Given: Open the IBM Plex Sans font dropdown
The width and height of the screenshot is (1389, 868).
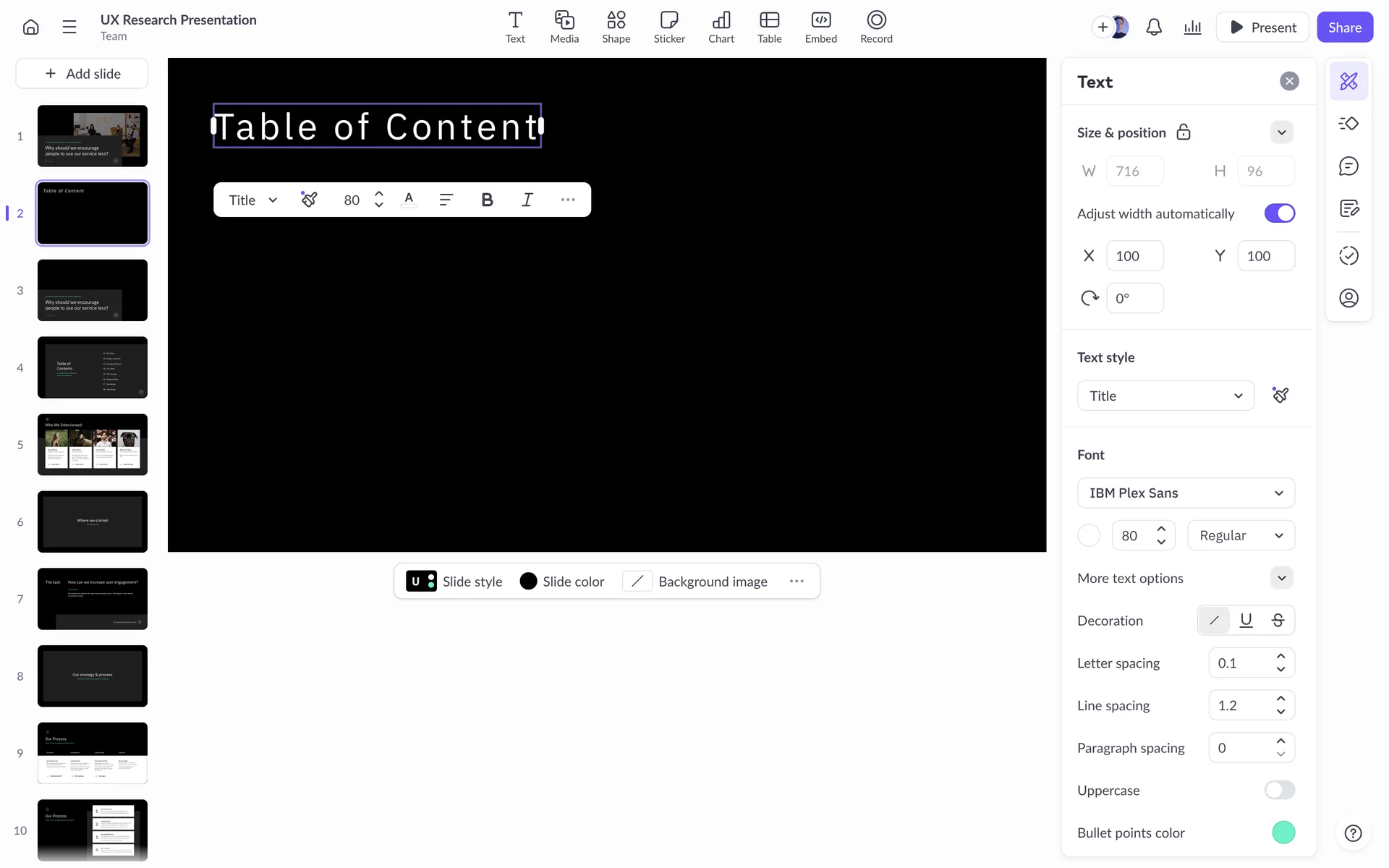Looking at the screenshot, I should (x=1186, y=493).
